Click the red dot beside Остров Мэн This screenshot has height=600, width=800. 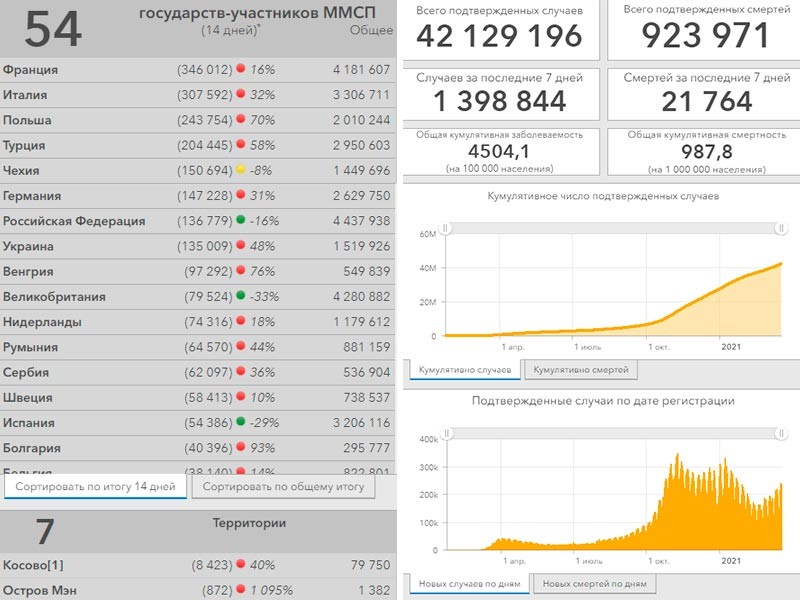pos(241,591)
